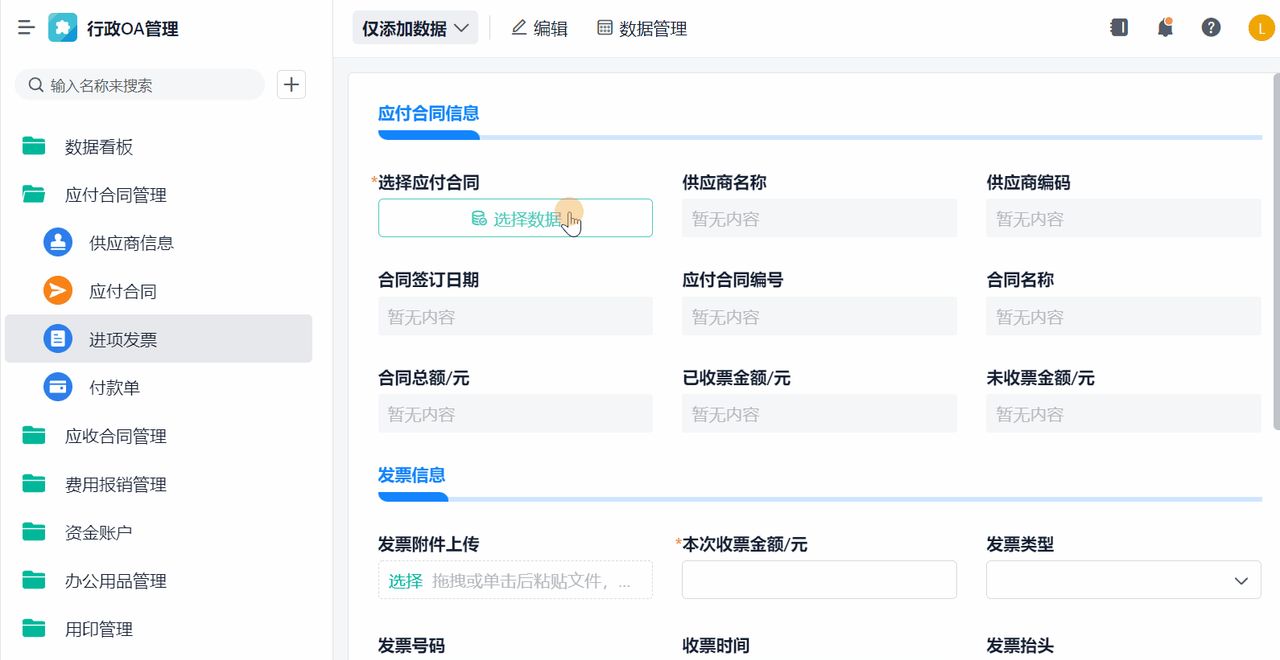Screen dimensions: 1280x660
Task: Focus the 本次收票金额 input field
Action: pyautogui.click(x=819, y=579)
